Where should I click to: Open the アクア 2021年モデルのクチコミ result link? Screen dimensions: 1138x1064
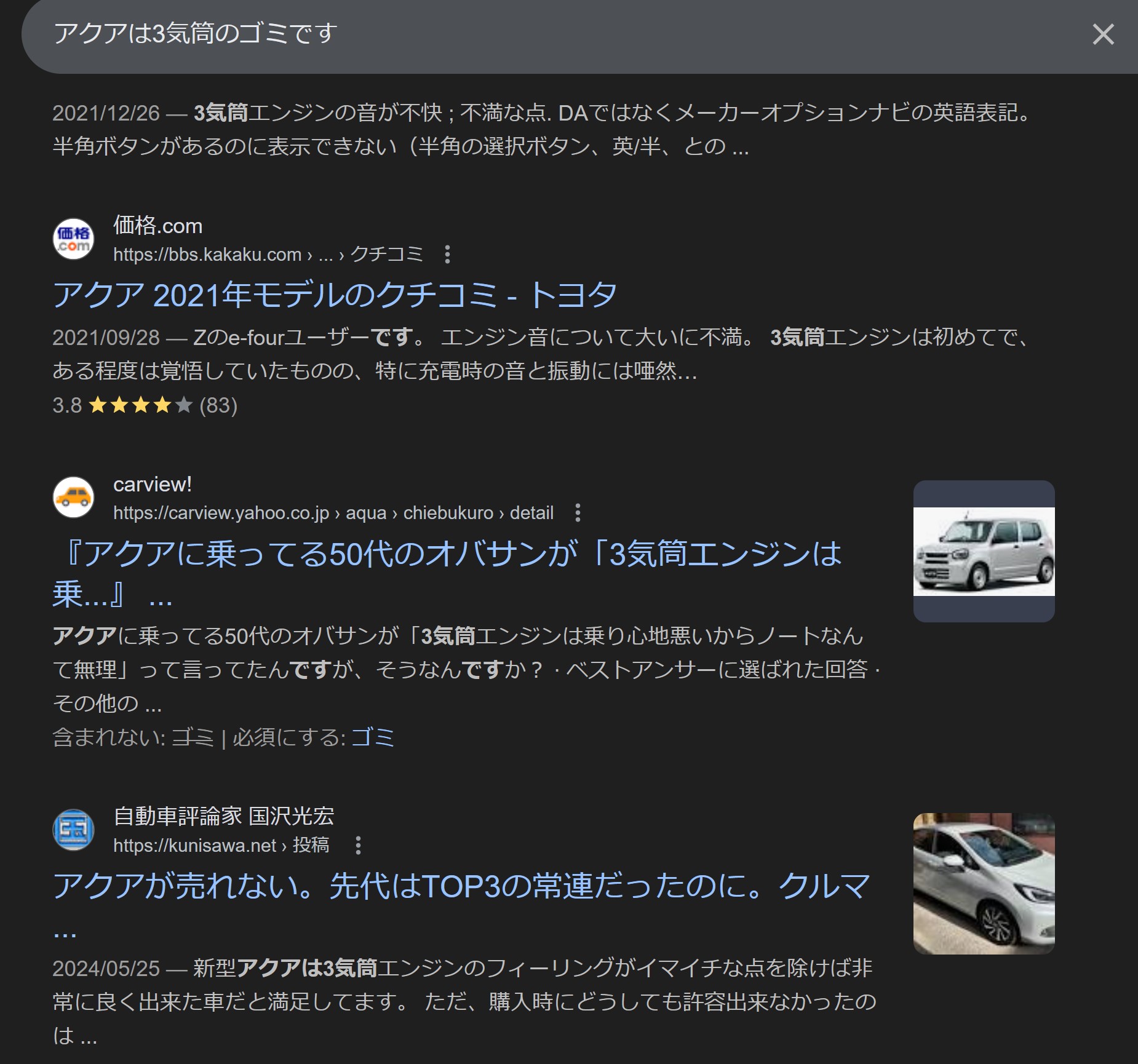point(335,295)
